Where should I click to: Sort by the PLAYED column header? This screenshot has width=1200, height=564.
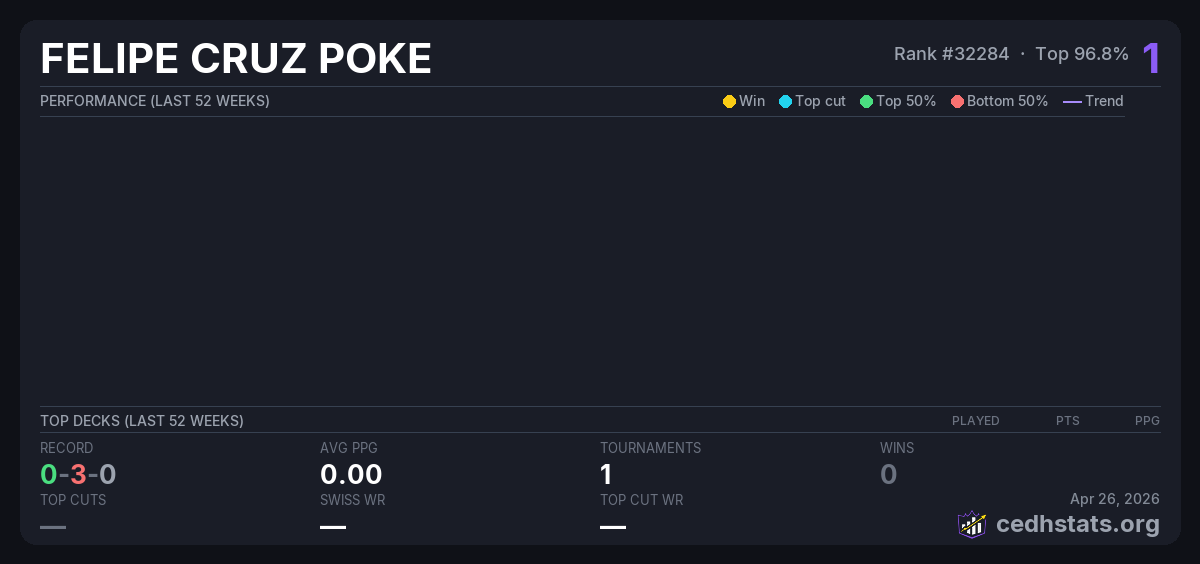click(x=975, y=421)
